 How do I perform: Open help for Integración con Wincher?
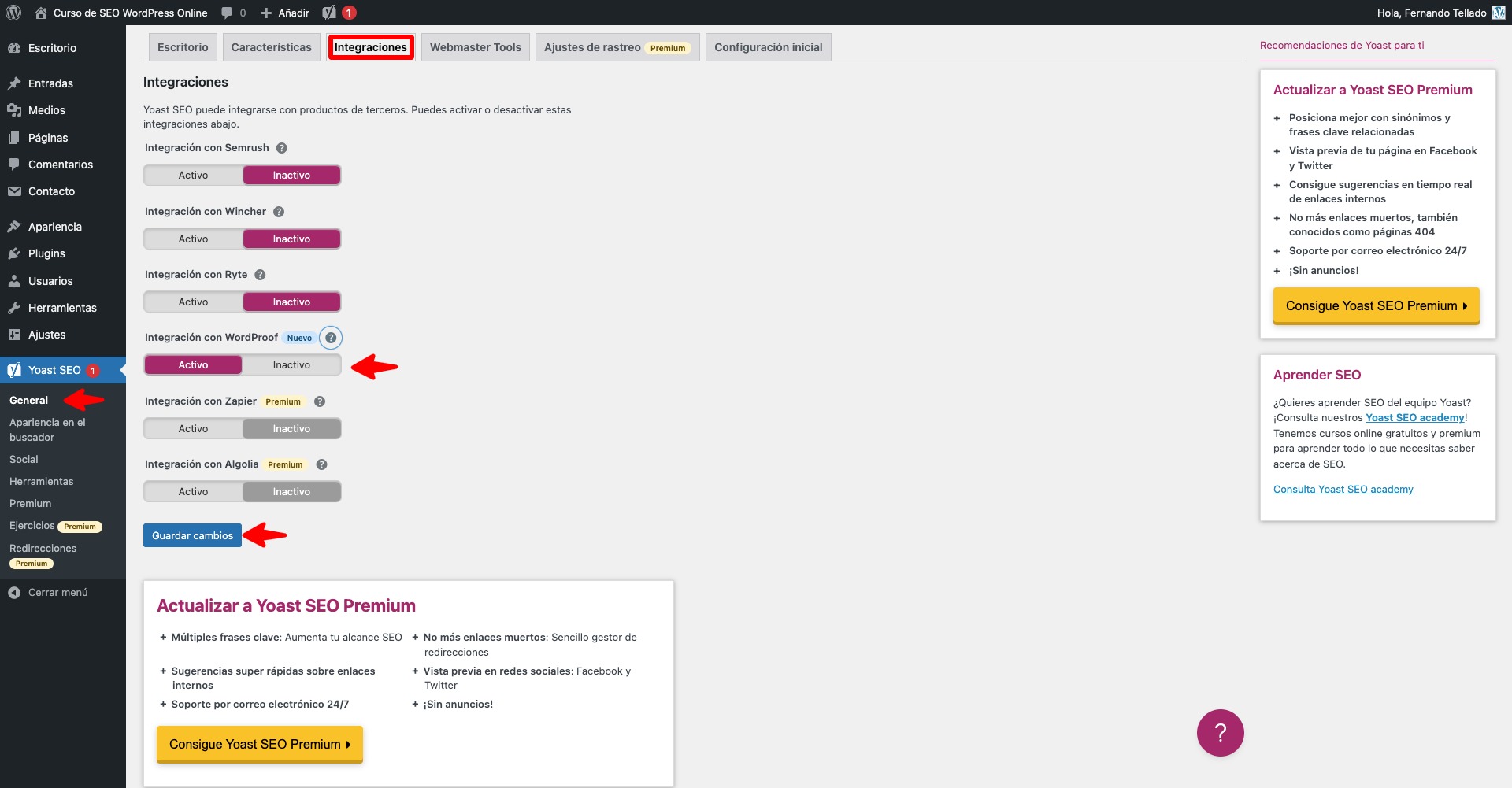[x=279, y=212]
